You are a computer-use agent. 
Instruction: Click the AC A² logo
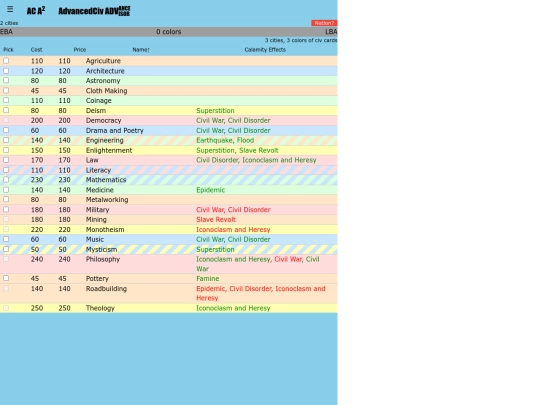click(x=36, y=11)
